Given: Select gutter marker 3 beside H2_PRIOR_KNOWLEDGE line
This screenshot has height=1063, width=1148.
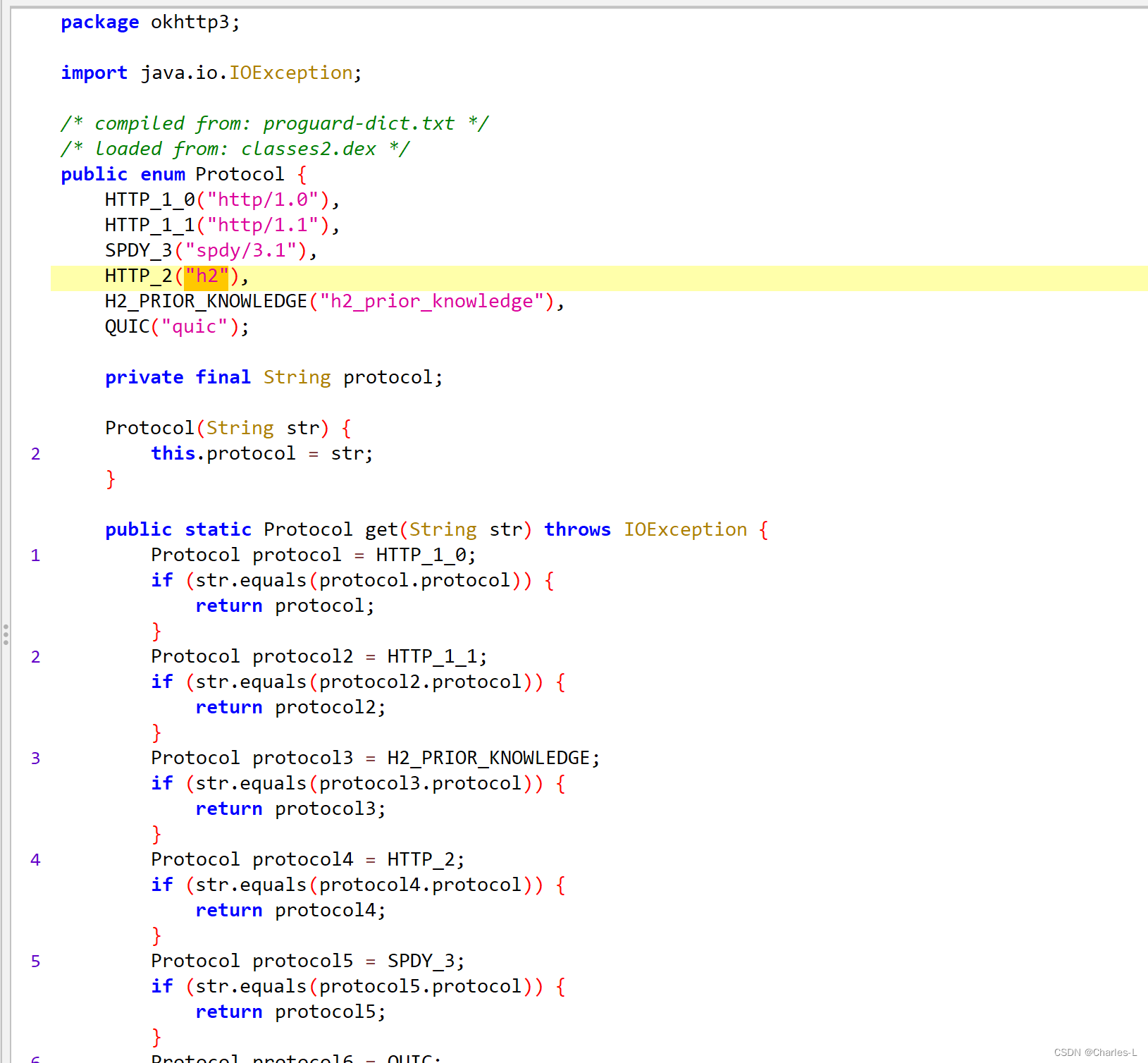Looking at the screenshot, I should 35,758.
